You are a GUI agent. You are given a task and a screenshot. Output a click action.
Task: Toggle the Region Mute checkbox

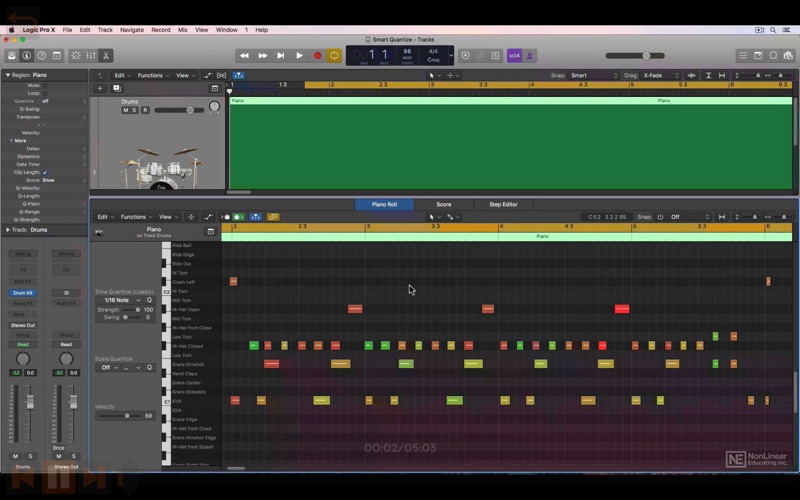(x=45, y=85)
